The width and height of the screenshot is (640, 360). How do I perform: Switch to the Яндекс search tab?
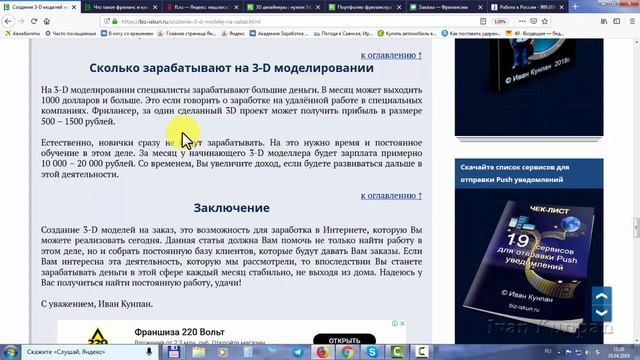202,7
